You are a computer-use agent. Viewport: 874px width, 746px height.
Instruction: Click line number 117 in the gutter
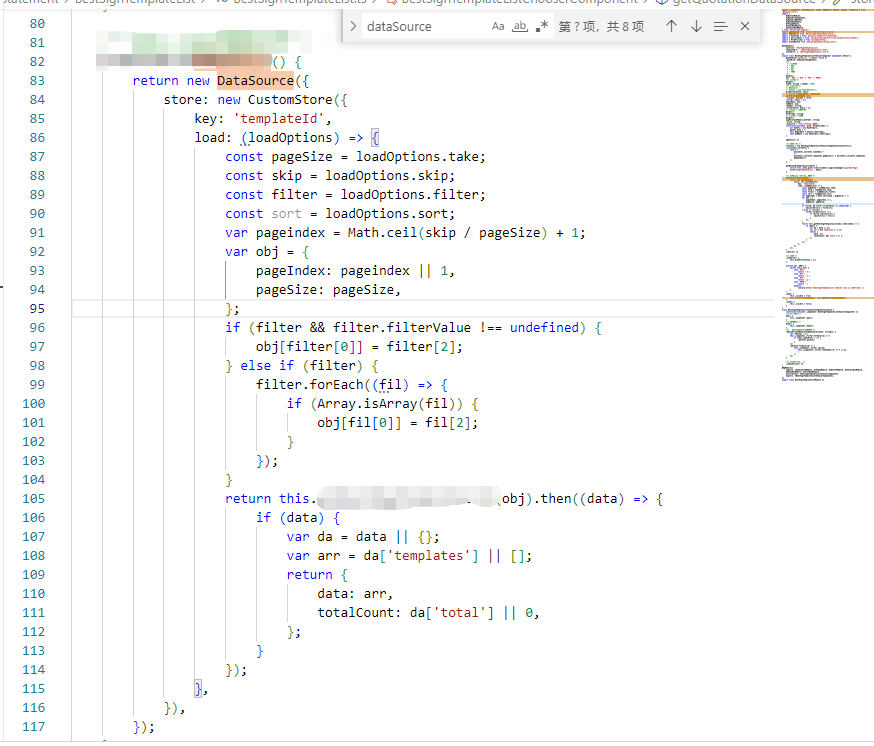click(34, 727)
